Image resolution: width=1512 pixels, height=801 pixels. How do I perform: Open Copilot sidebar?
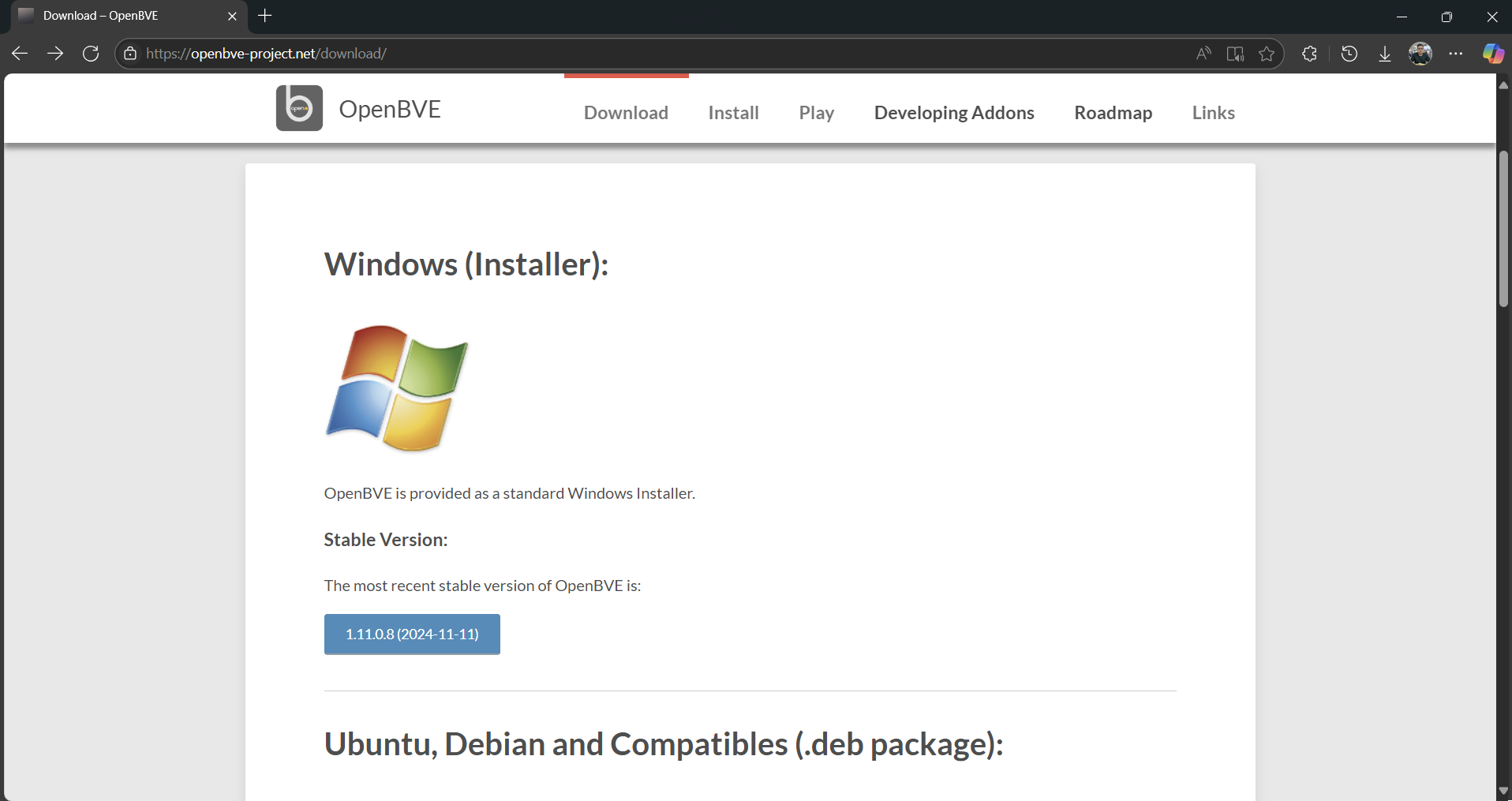pyautogui.click(x=1492, y=54)
